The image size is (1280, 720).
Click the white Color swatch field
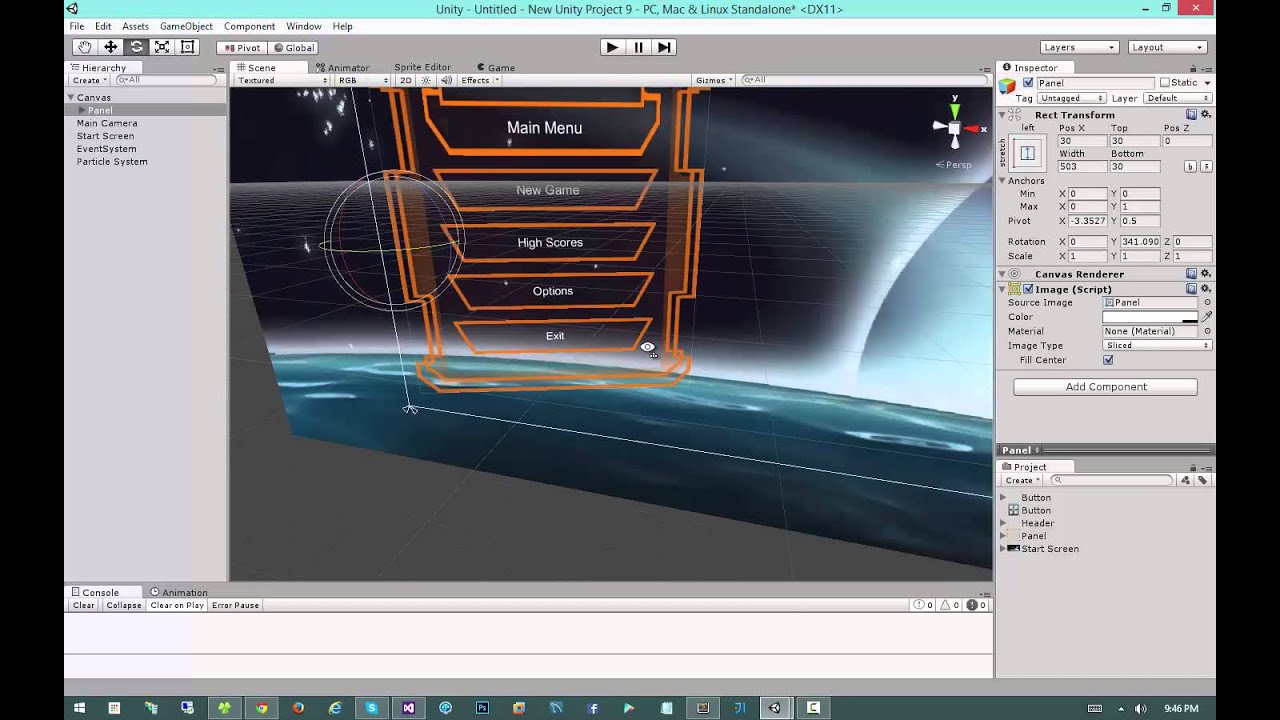[x=1150, y=317]
